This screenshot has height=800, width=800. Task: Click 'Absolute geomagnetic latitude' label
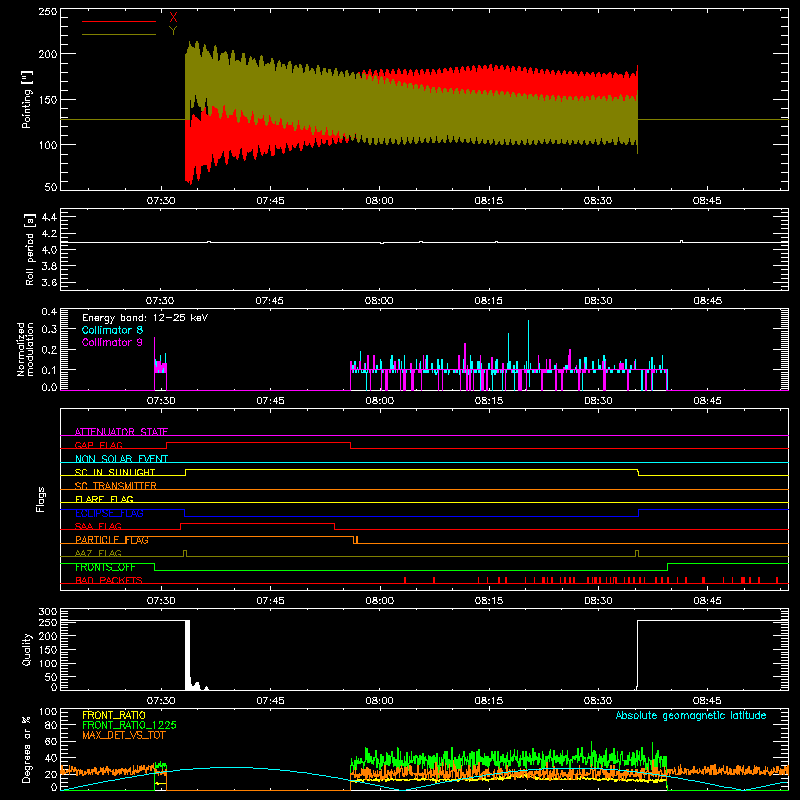pyautogui.click(x=691, y=715)
